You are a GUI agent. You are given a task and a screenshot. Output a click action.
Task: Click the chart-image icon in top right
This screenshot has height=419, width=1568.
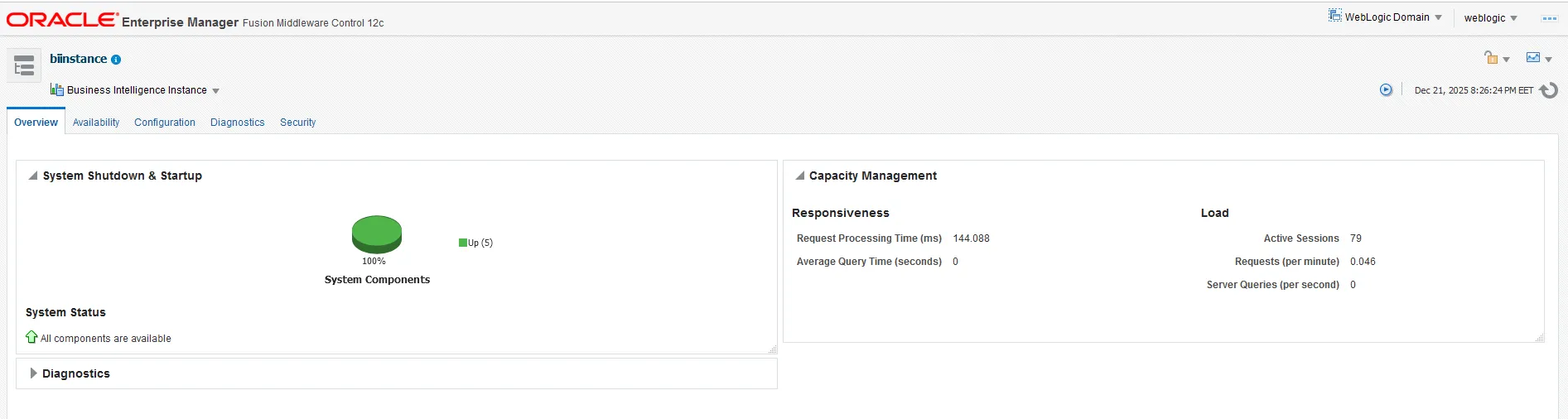click(1533, 58)
